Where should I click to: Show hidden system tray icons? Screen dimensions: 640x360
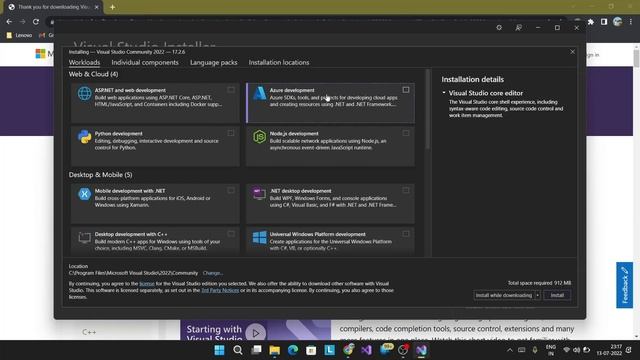[510, 350]
